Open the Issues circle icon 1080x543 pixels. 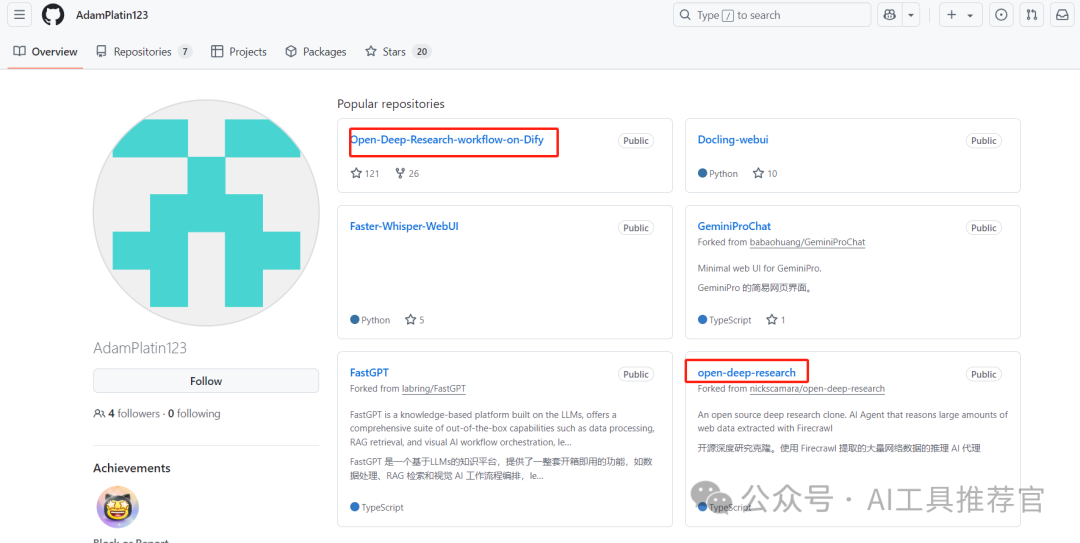1001,14
